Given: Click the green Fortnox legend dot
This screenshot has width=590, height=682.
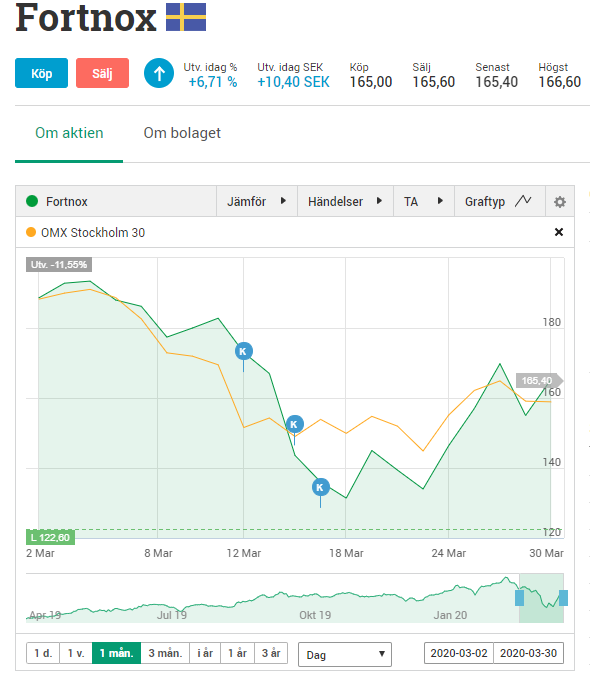Looking at the screenshot, I should coord(32,201).
